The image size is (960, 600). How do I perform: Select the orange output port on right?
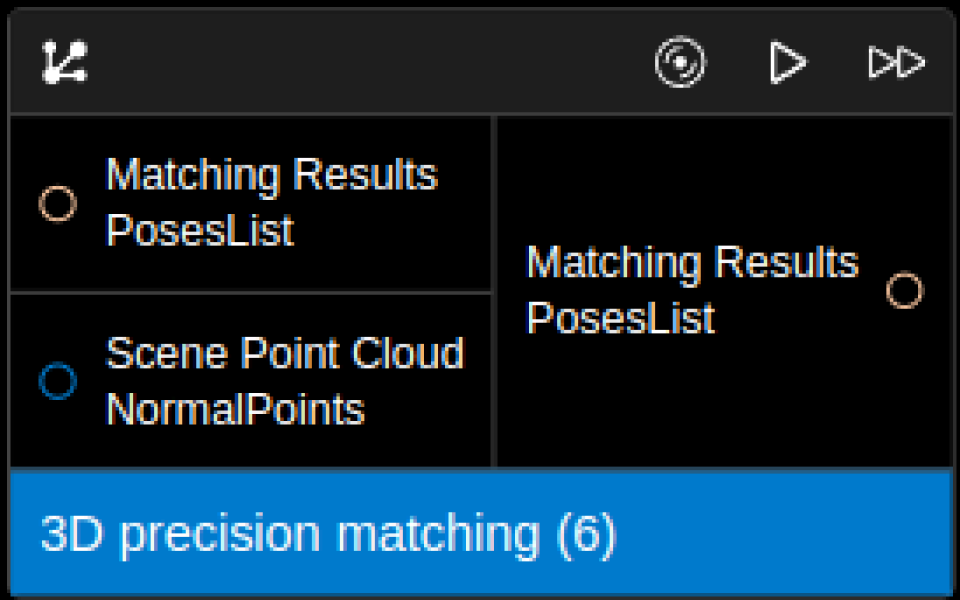[904, 291]
